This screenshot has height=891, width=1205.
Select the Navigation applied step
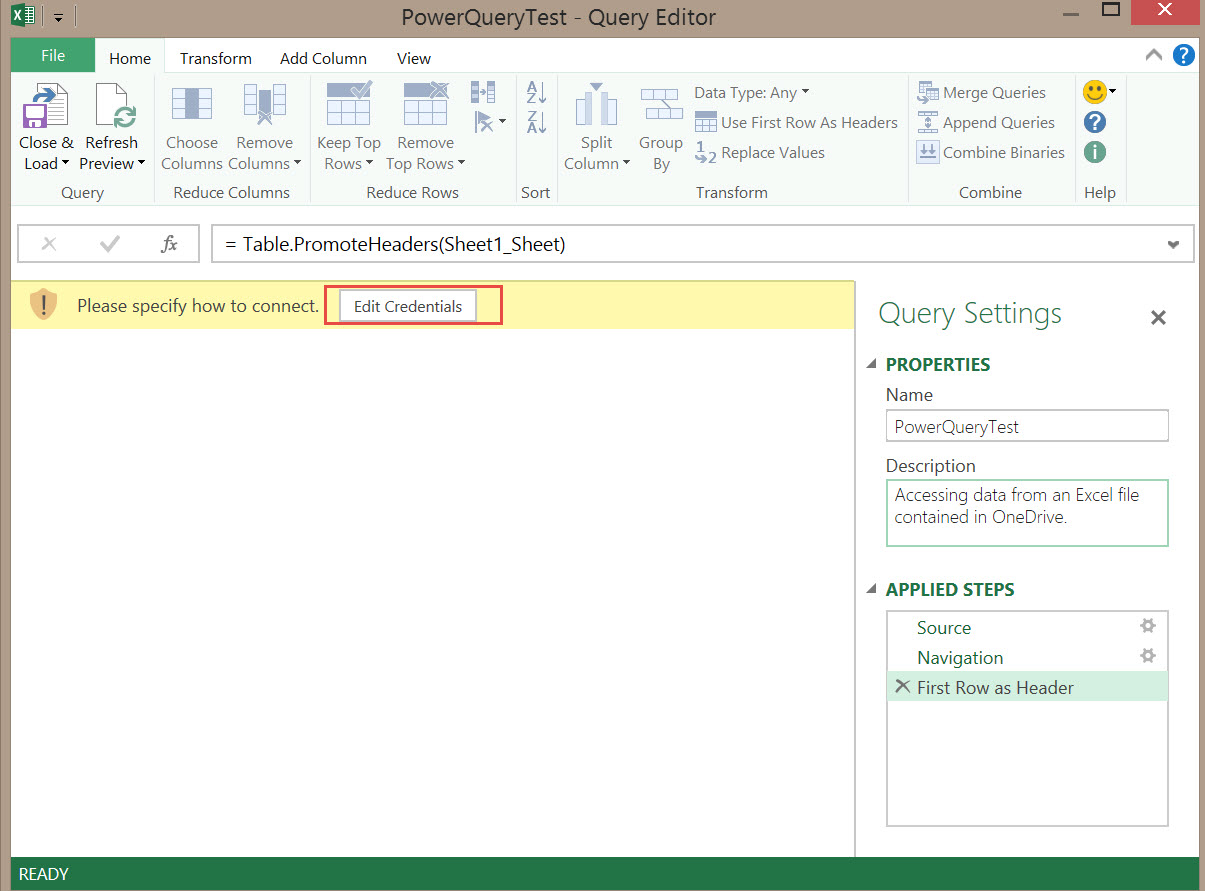coord(1027,657)
